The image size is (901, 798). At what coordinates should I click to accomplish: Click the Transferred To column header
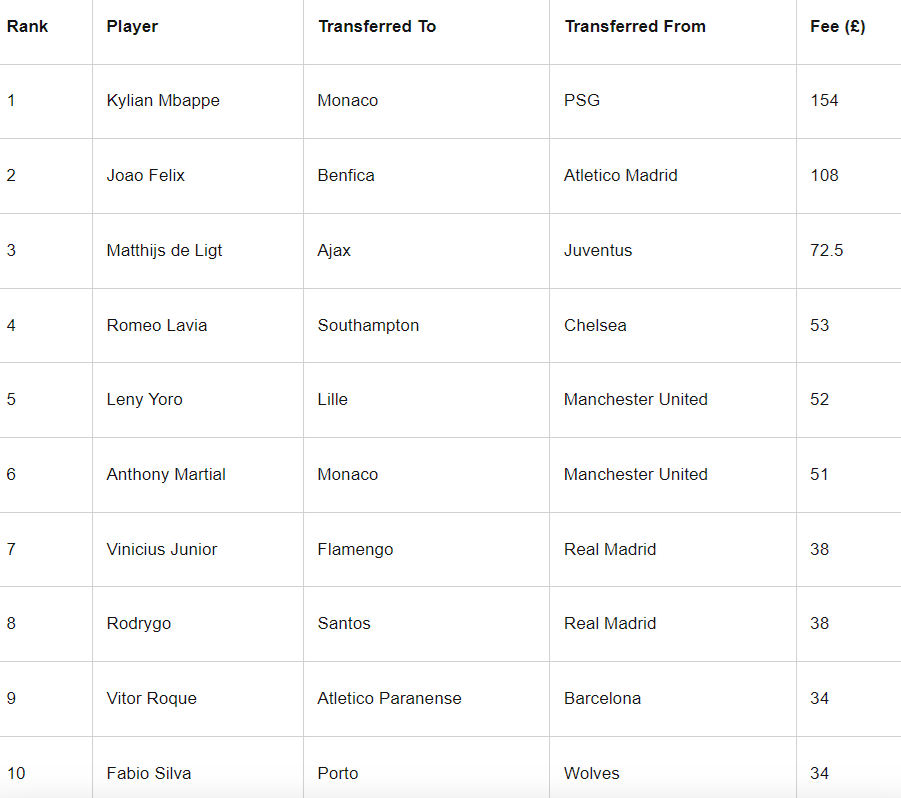point(377,27)
